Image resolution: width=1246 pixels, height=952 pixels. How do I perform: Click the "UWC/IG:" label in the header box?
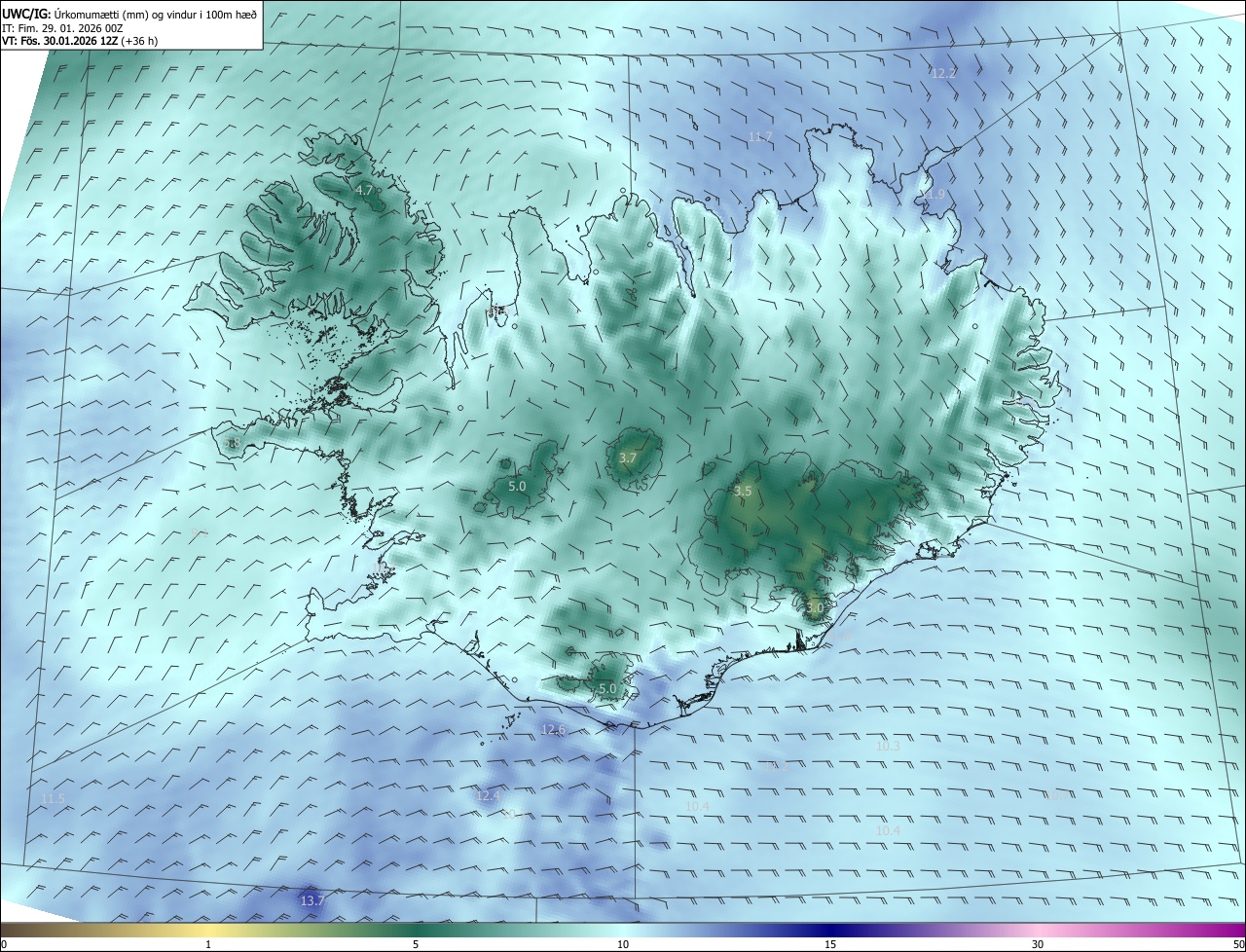pos(26,14)
